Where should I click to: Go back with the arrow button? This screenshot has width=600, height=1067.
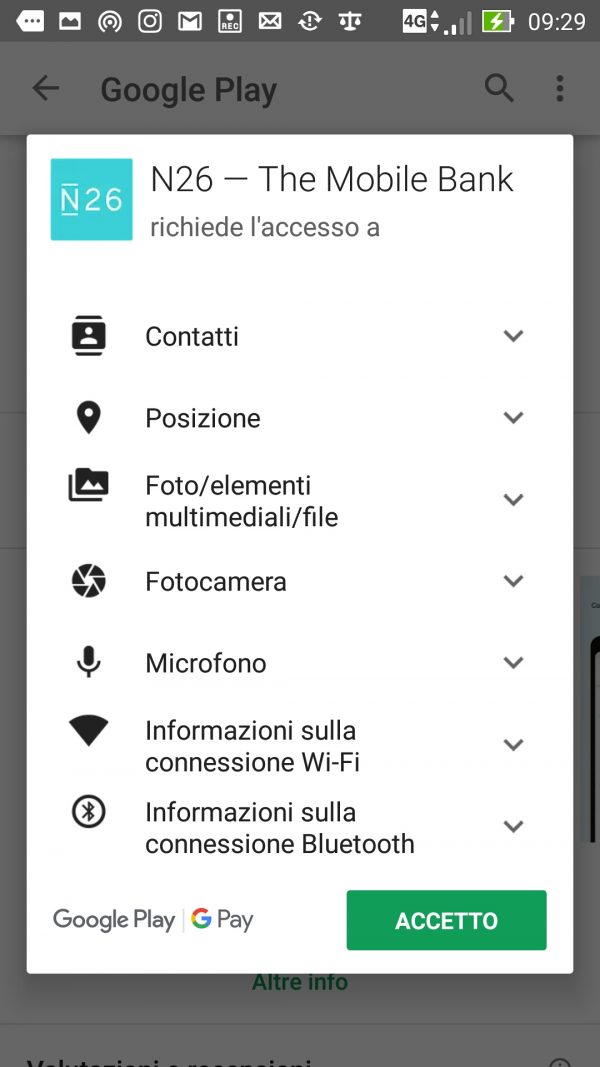pyautogui.click(x=46, y=88)
